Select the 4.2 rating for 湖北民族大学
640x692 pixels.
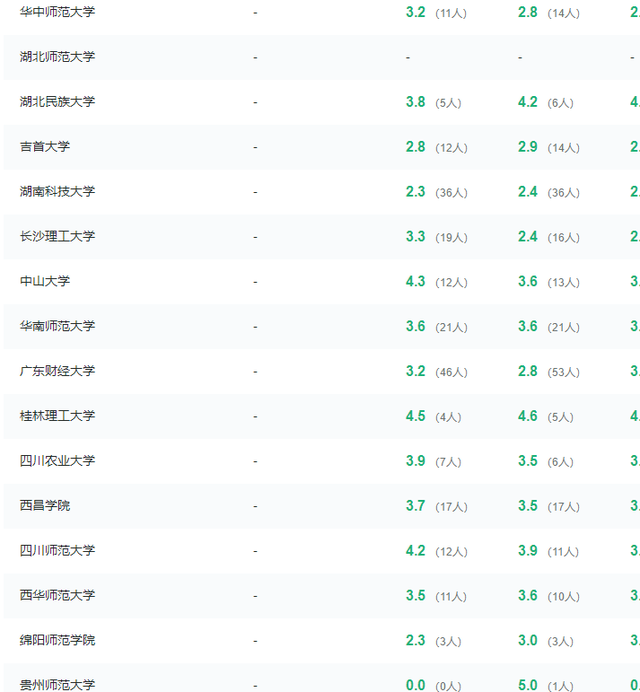(527, 102)
